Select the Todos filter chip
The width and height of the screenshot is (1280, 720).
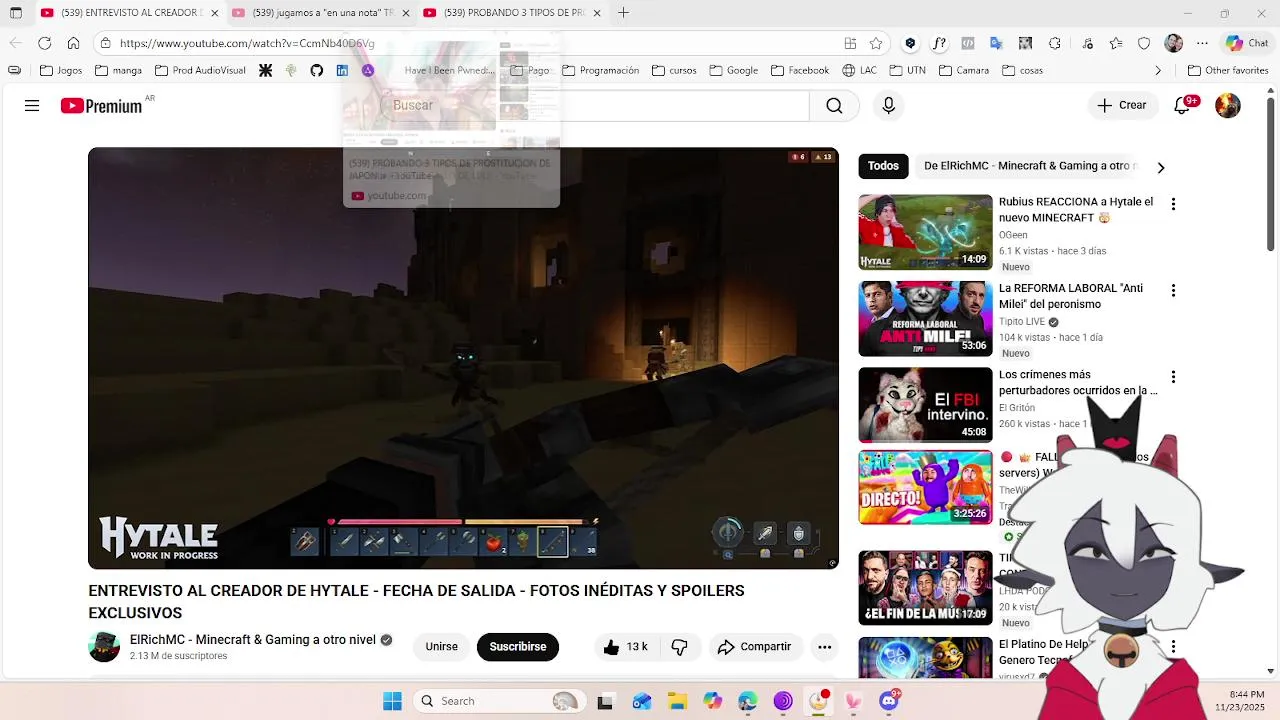tap(883, 166)
